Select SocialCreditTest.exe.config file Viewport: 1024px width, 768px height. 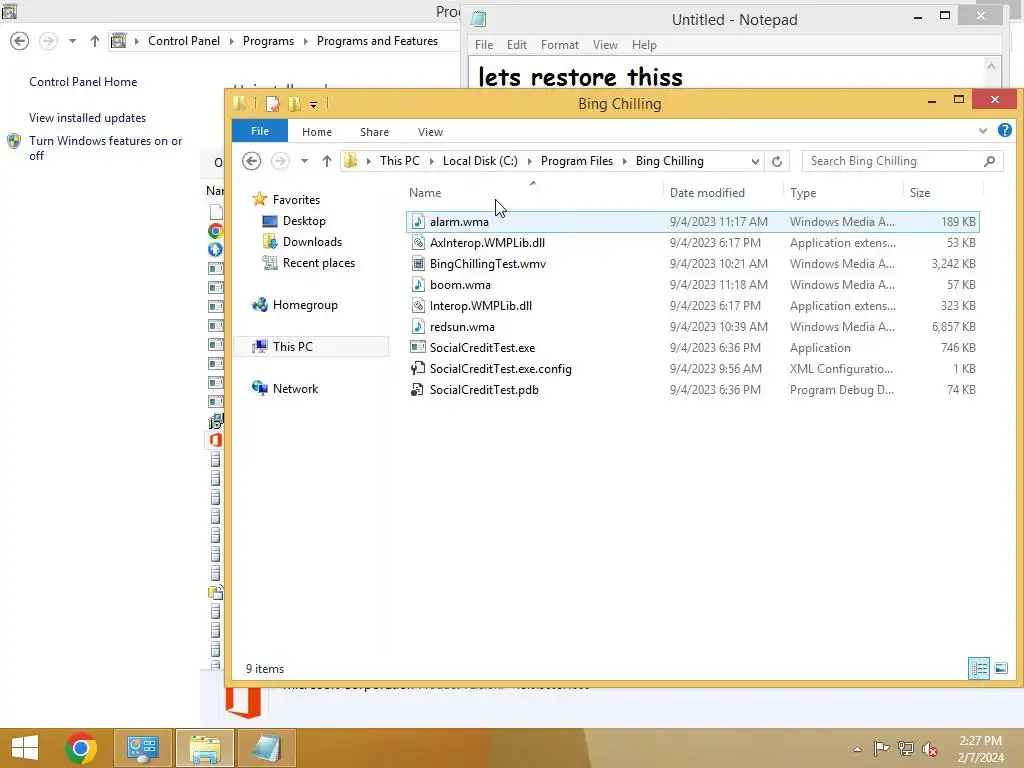[692, 369]
